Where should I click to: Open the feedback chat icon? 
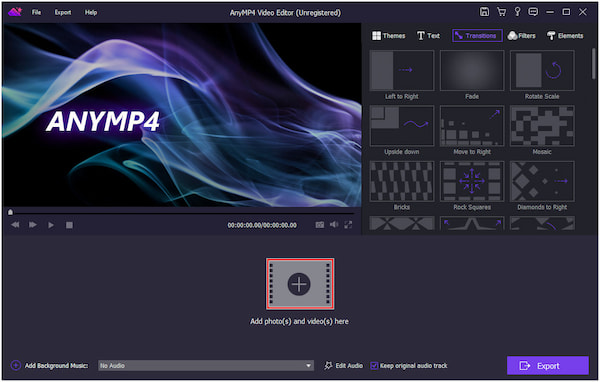pos(533,12)
